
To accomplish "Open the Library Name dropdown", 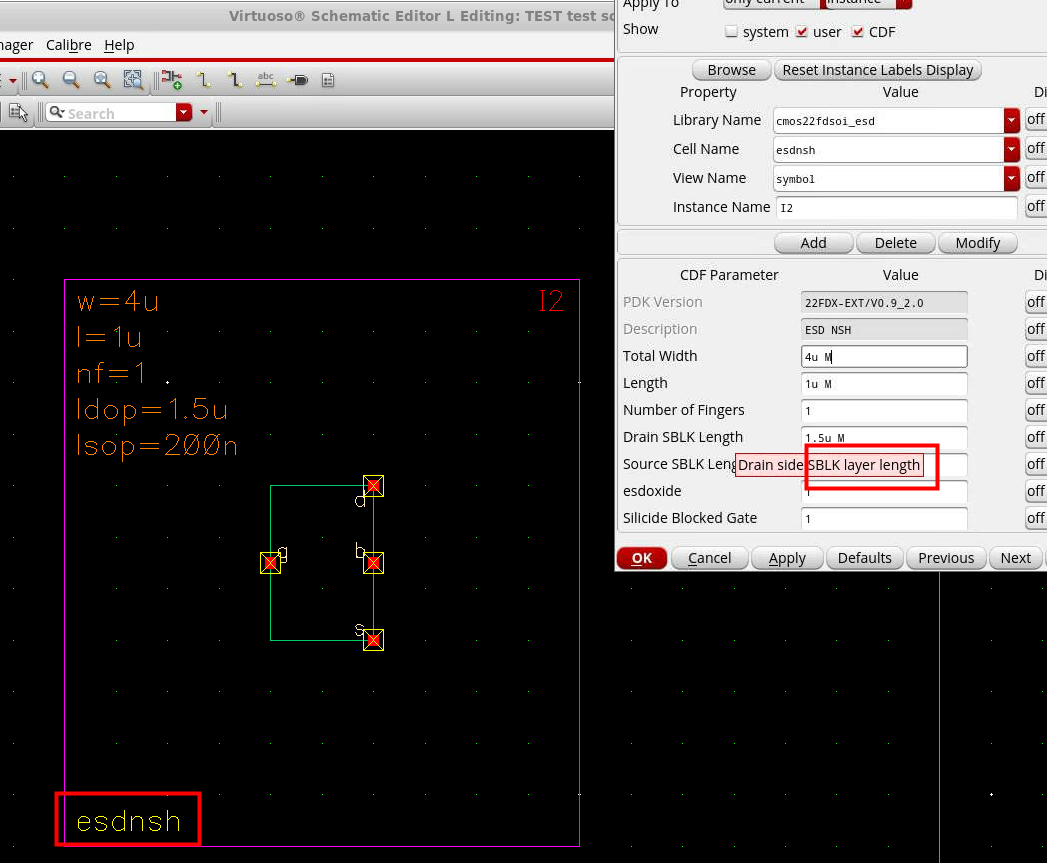I will coord(1012,119).
